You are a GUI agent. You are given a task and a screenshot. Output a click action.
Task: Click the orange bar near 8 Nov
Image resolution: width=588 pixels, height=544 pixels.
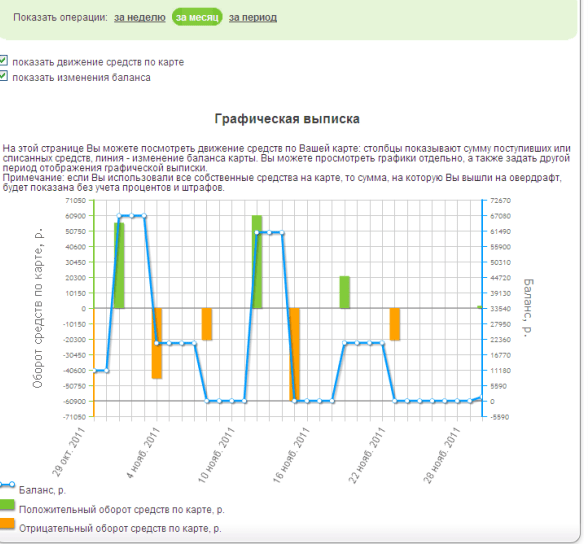(x=207, y=324)
